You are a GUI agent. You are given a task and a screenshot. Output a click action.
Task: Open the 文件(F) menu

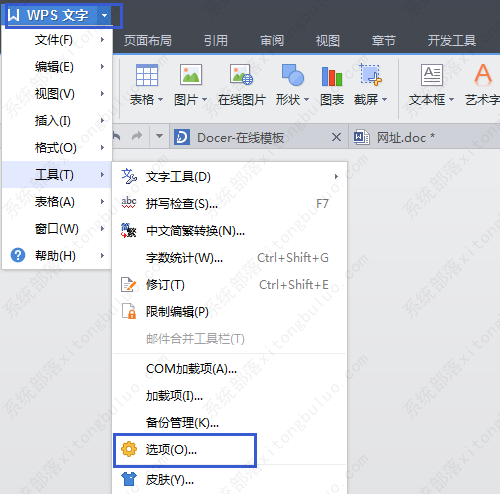coord(57,40)
